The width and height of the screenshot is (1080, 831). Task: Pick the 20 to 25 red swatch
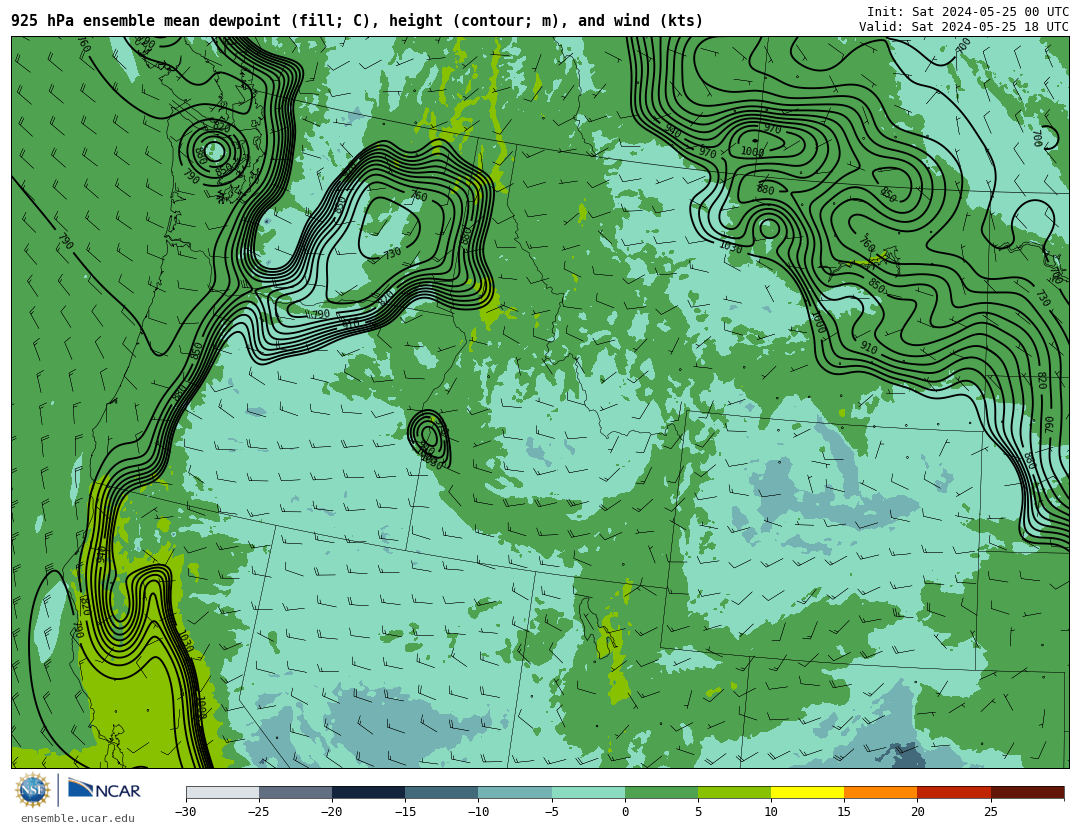(x=954, y=792)
